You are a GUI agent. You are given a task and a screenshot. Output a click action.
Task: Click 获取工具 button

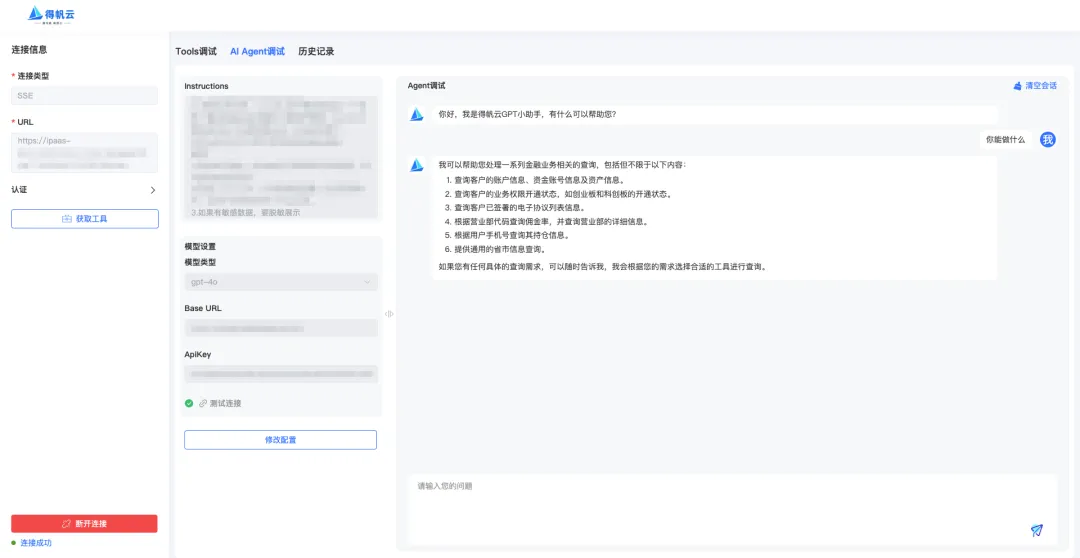pos(85,218)
